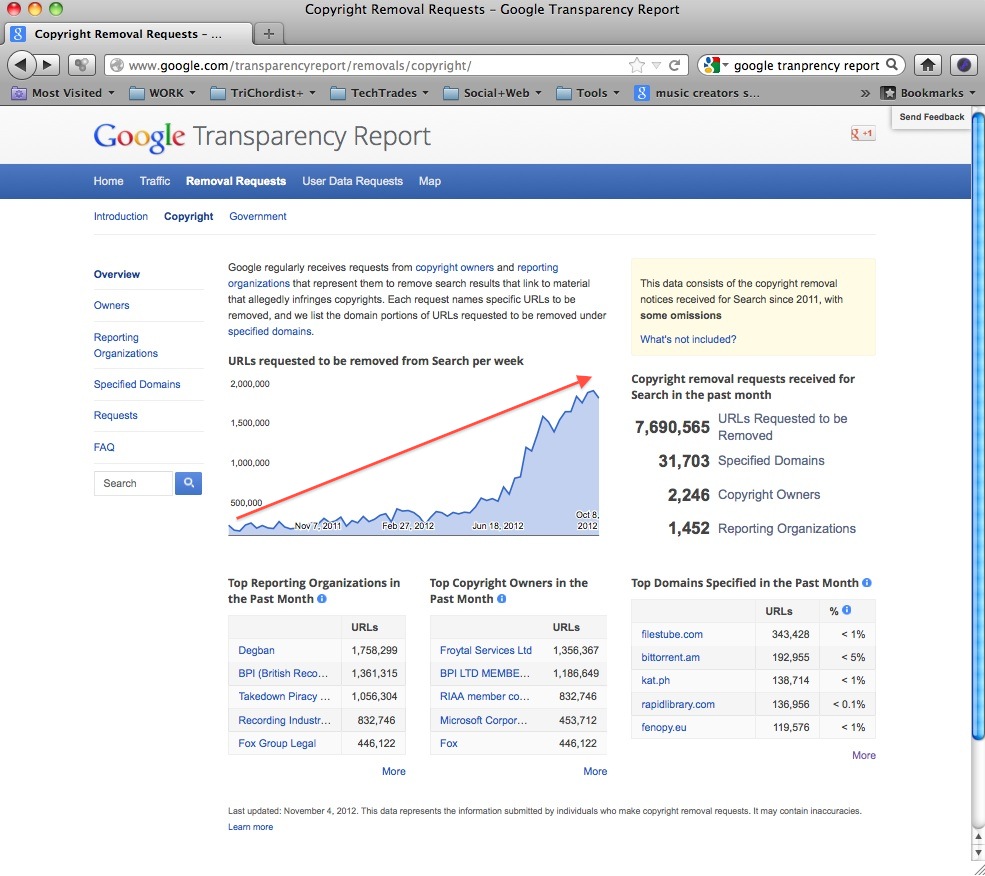The width and height of the screenshot is (985, 876).
Task: Click the Google +1 button
Action: tap(862, 134)
